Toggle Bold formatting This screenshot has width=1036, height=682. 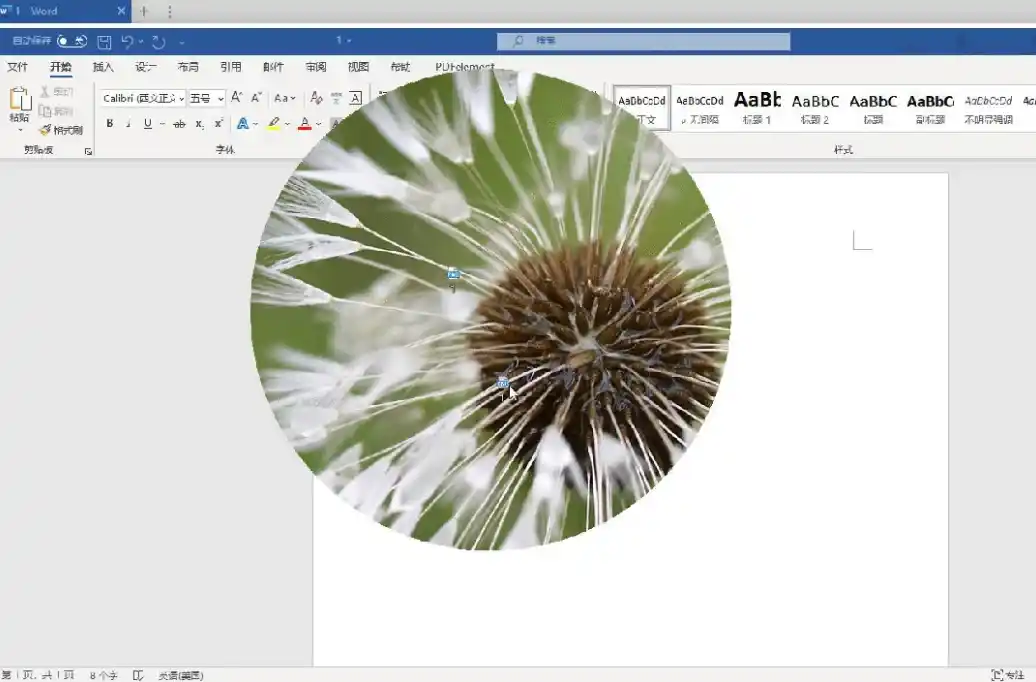(x=109, y=124)
